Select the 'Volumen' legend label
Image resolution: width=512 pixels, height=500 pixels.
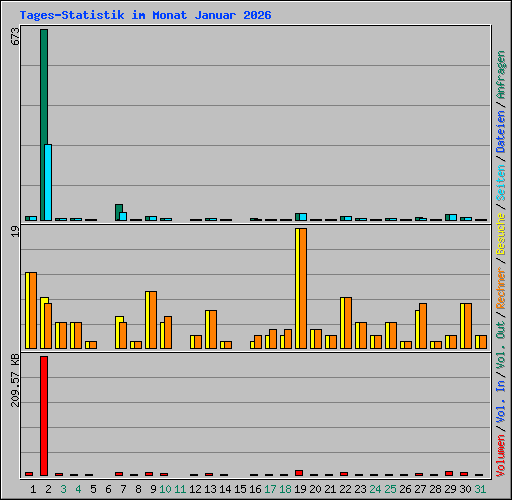point(501,455)
